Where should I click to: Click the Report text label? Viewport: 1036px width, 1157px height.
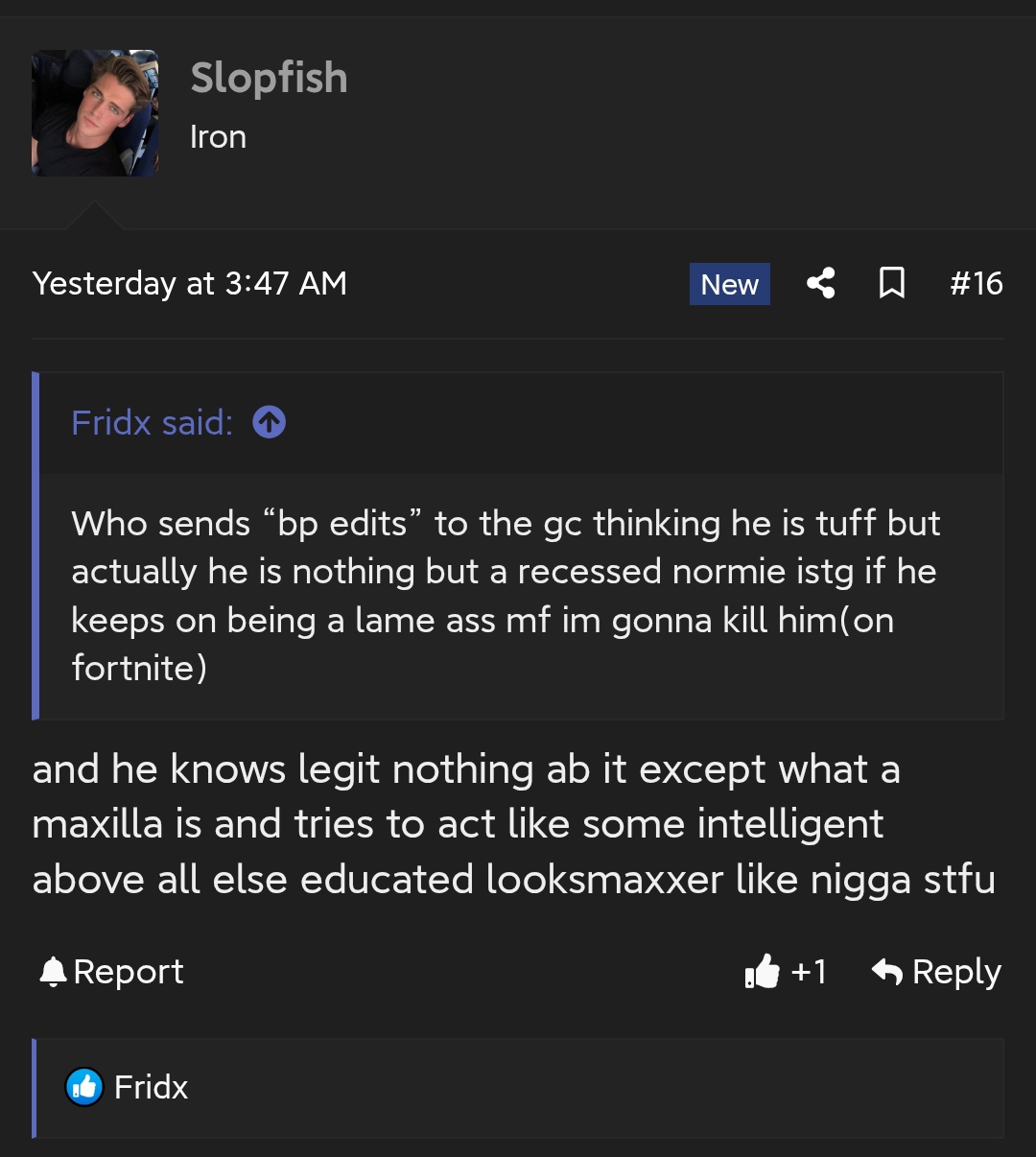coord(129,972)
